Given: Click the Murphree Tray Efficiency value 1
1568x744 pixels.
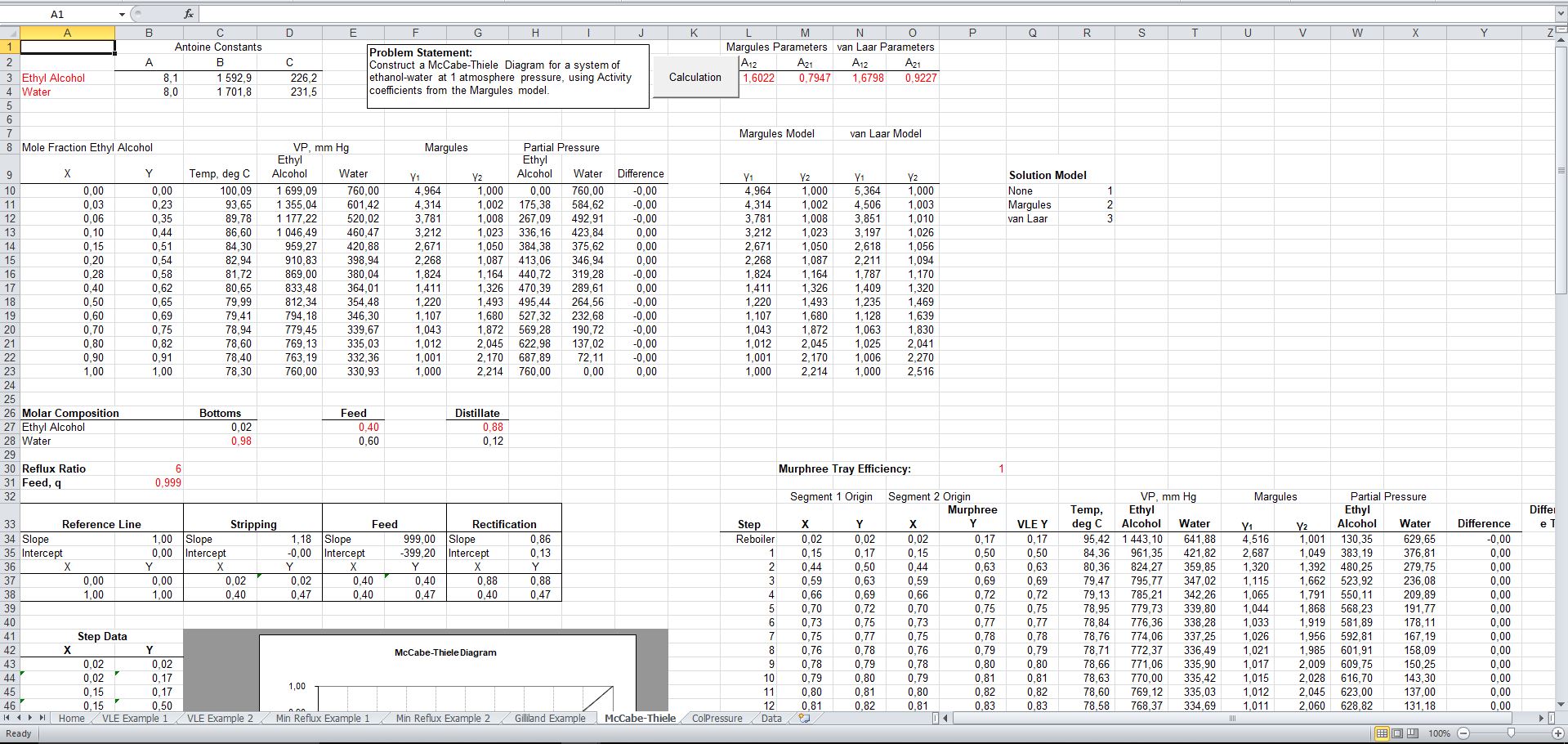Looking at the screenshot, I should pyautogui.click(x=1001, y=468).
